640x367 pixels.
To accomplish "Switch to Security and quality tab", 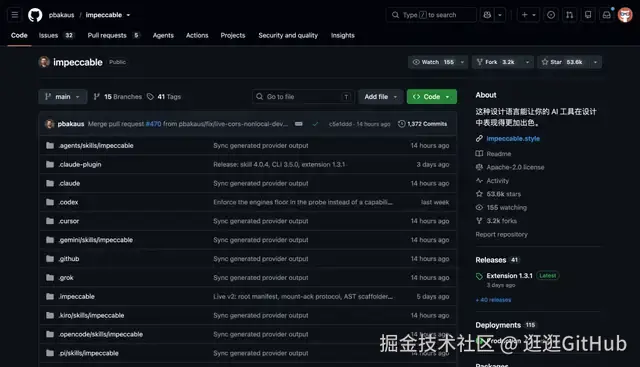I will [x=288, y=36].
